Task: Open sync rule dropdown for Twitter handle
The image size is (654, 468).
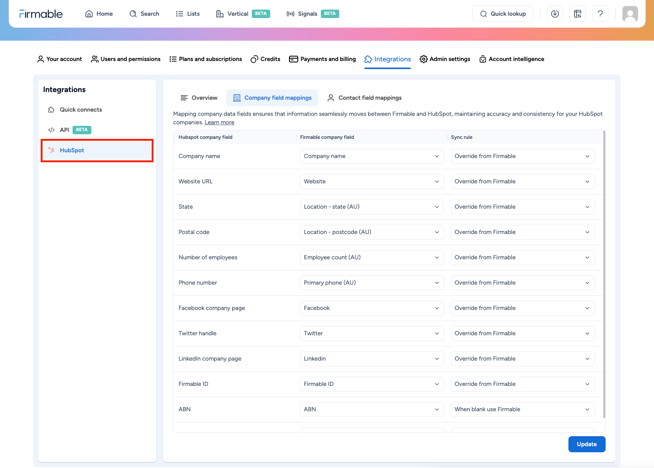Action: (x=522, y=333)
